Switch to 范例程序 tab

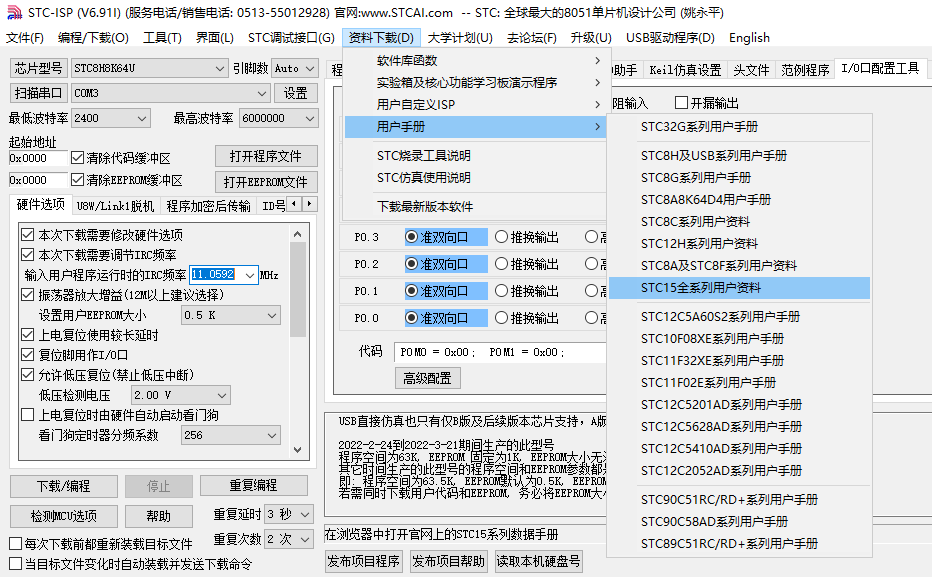pyautogui.click(x=805, y=70)
